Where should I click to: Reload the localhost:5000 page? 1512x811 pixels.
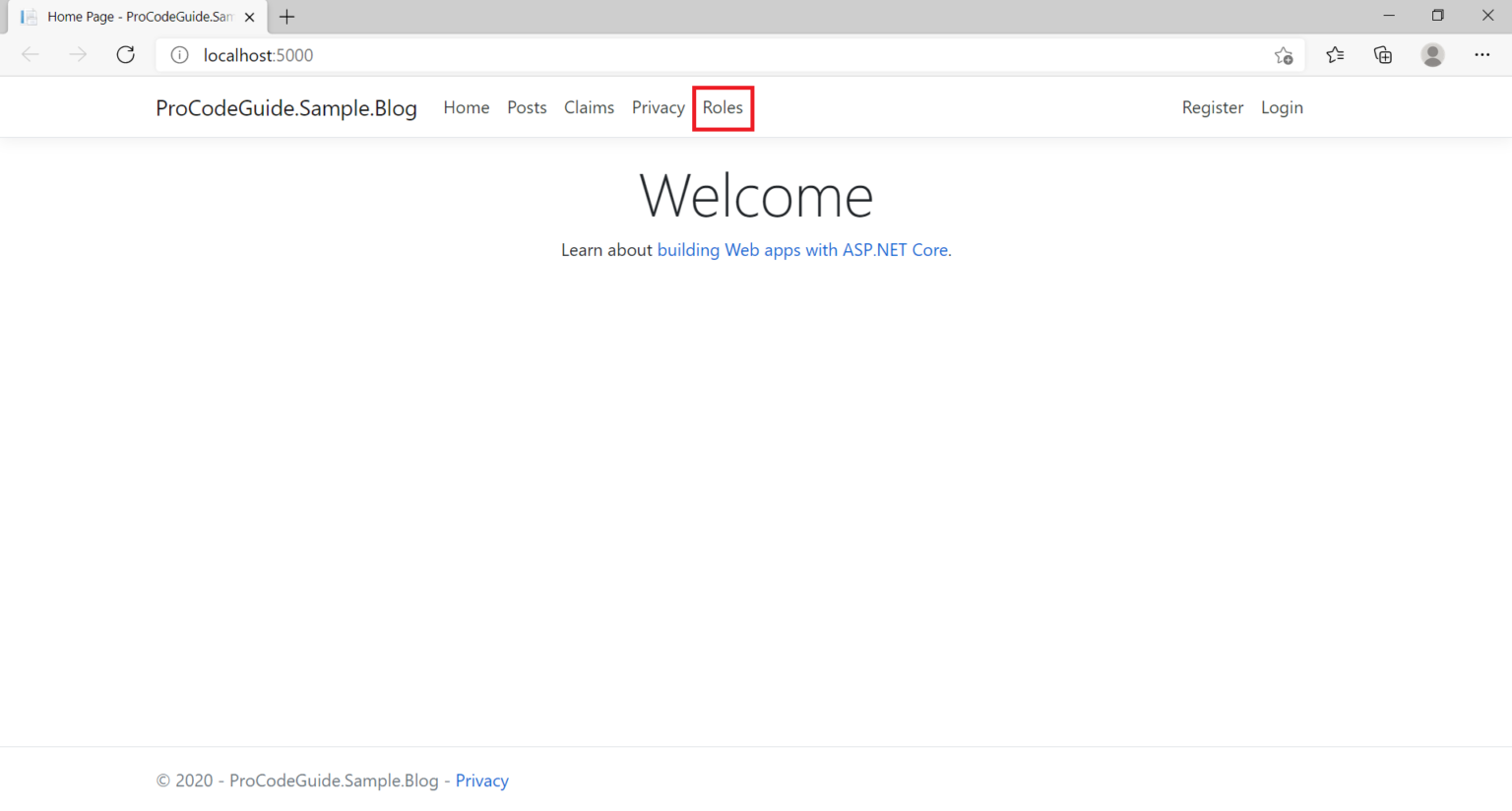125,54
